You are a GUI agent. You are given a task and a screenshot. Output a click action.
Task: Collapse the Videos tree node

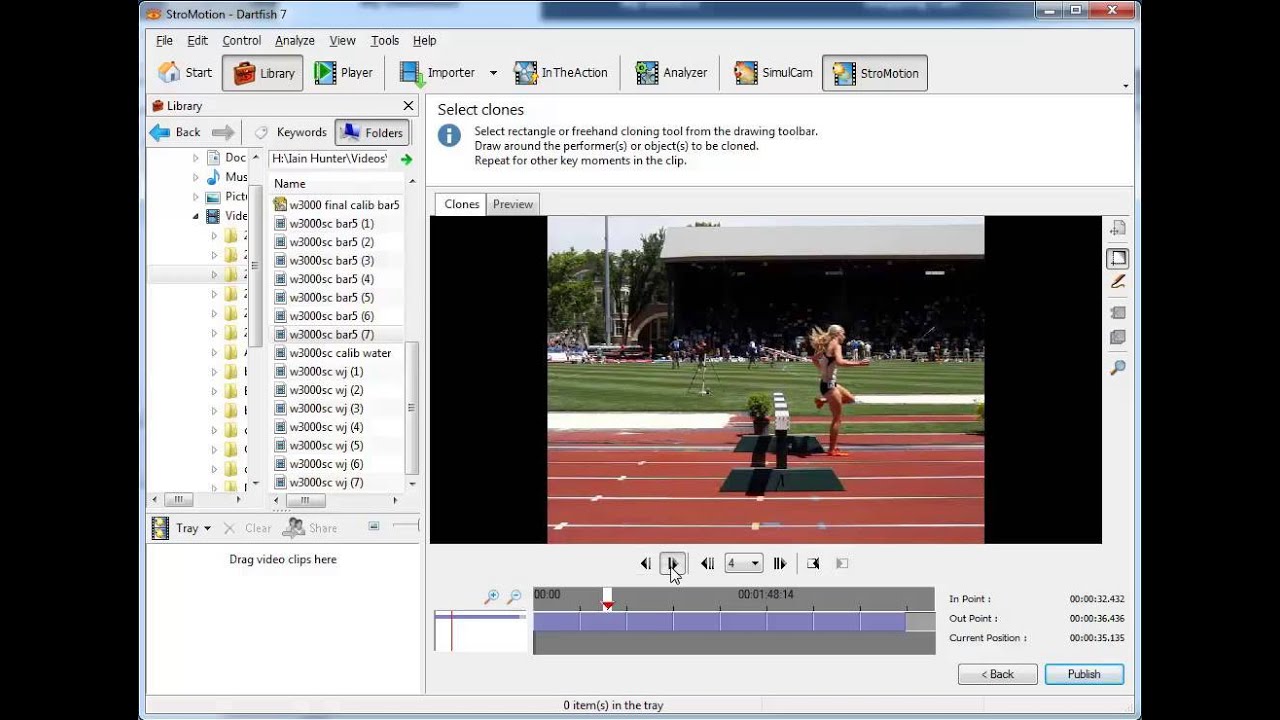(196, 216)
